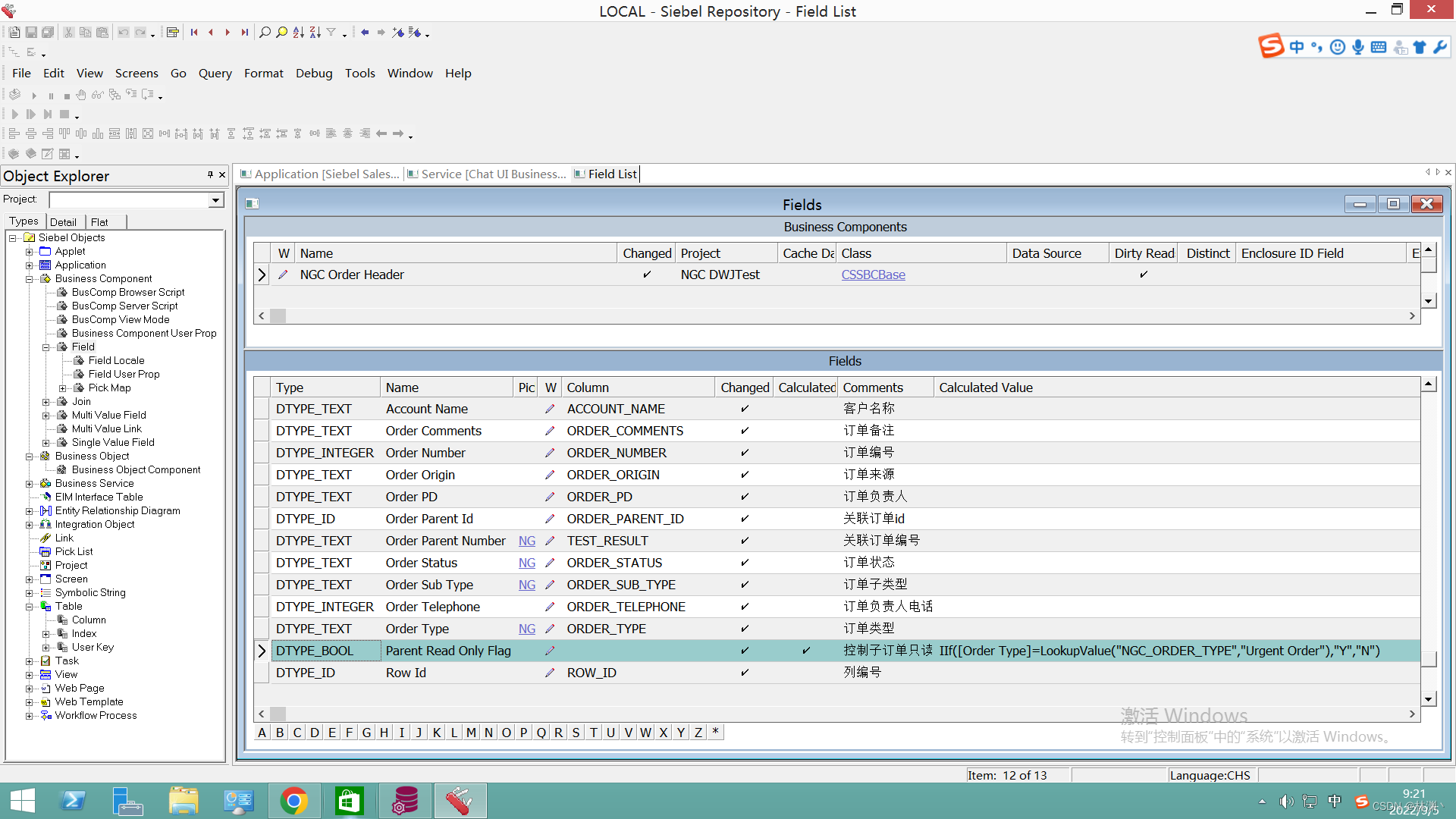Expand the Applet tree node
Image resolution: width=1456 pixels, height=819 pixels.
click(30, 252)
